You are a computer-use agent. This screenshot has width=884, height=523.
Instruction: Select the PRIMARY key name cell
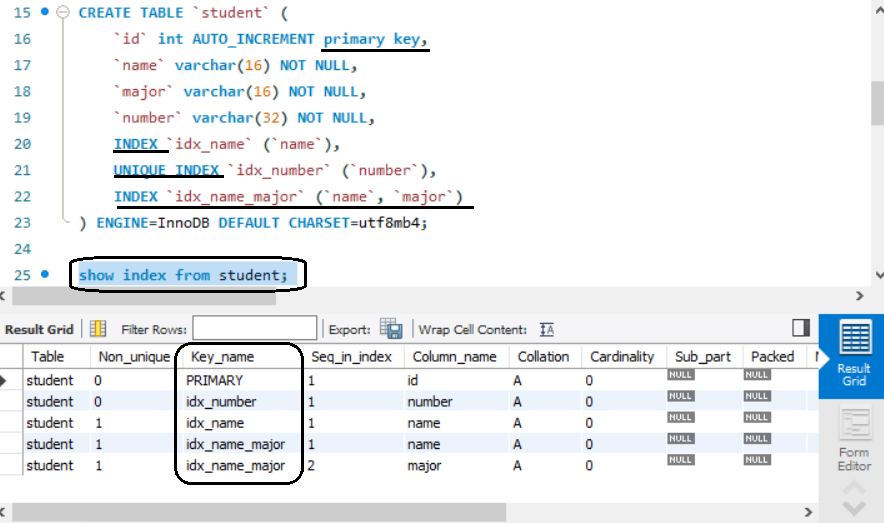click(x=214, y=380)
